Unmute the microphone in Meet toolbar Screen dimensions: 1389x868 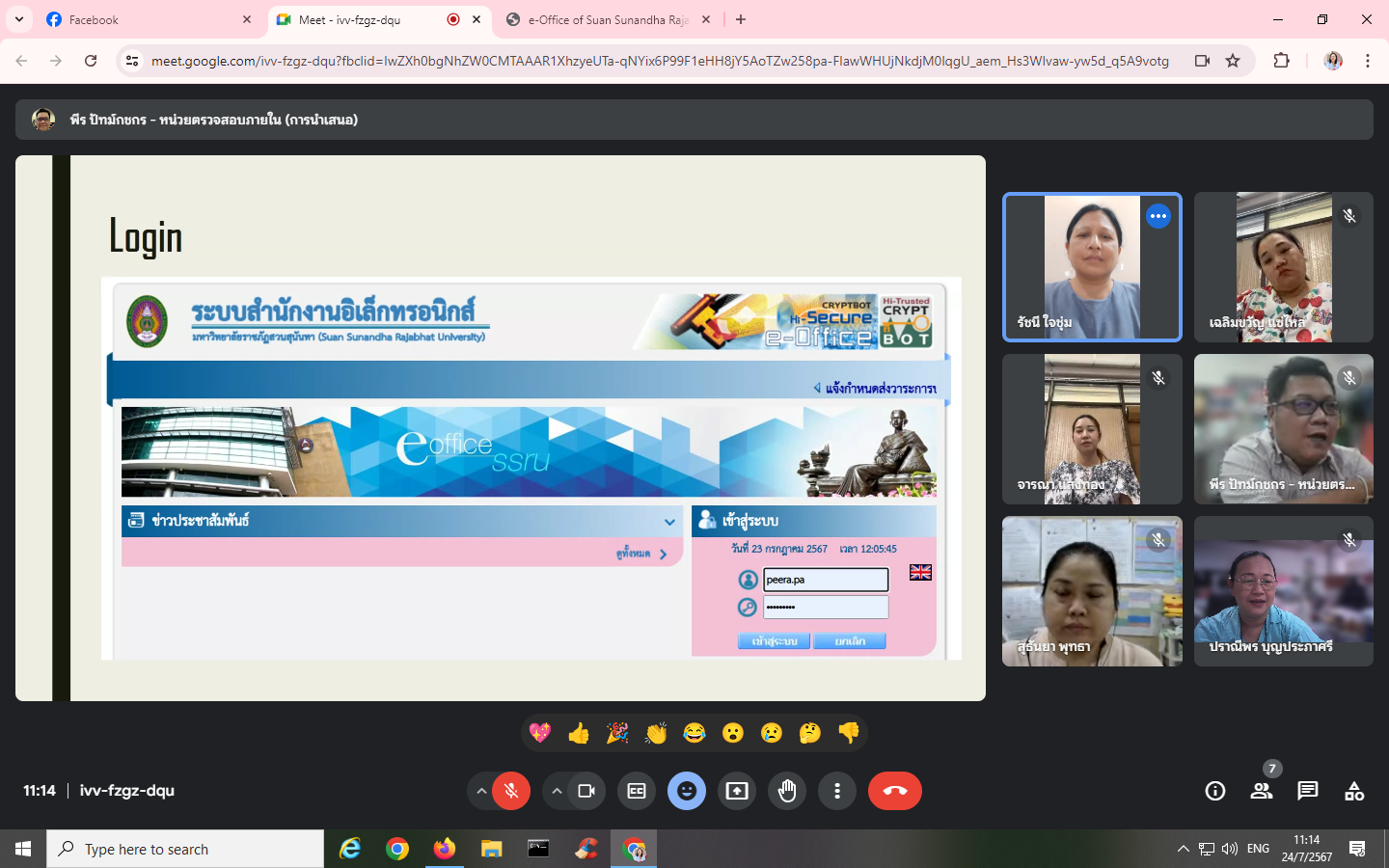pyautogui.click(x=511, y=791)
